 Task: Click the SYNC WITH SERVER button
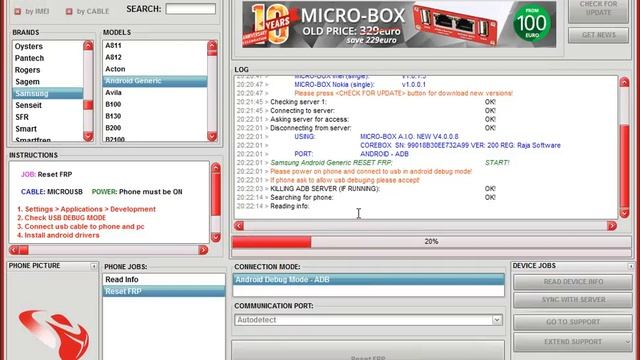[x=573, y=300]
